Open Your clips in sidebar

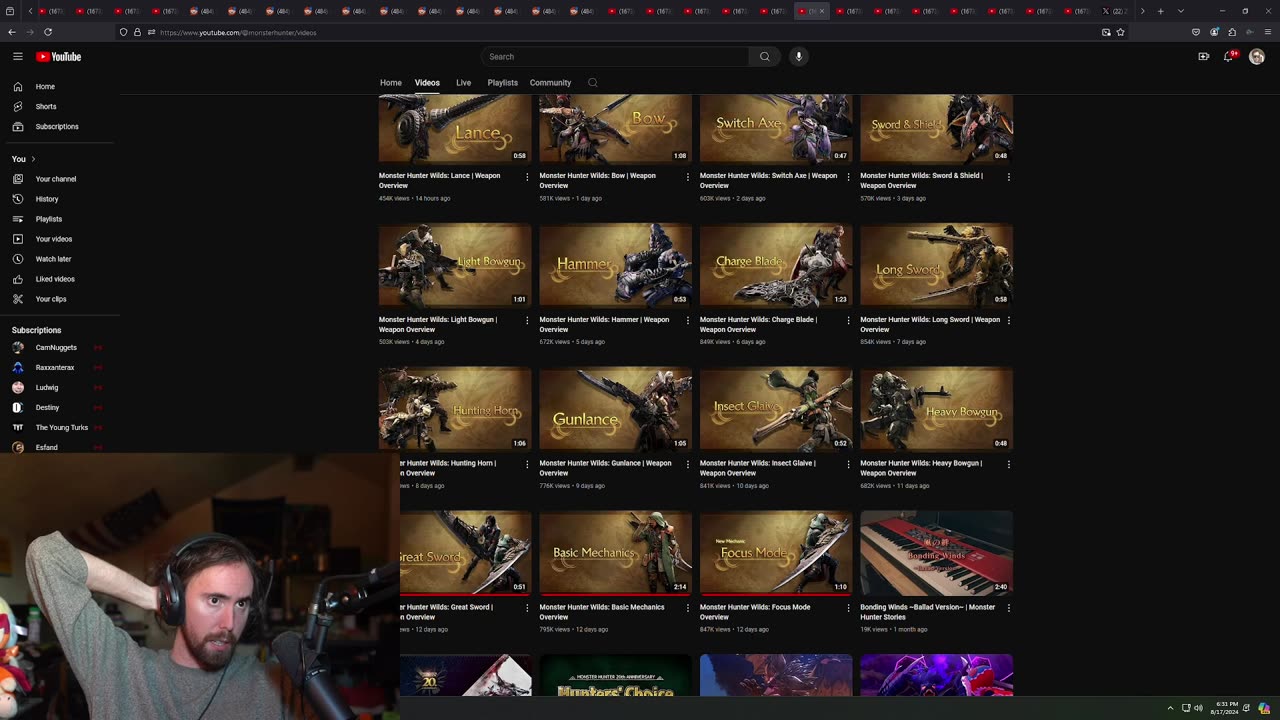click(x=60, y=299)
